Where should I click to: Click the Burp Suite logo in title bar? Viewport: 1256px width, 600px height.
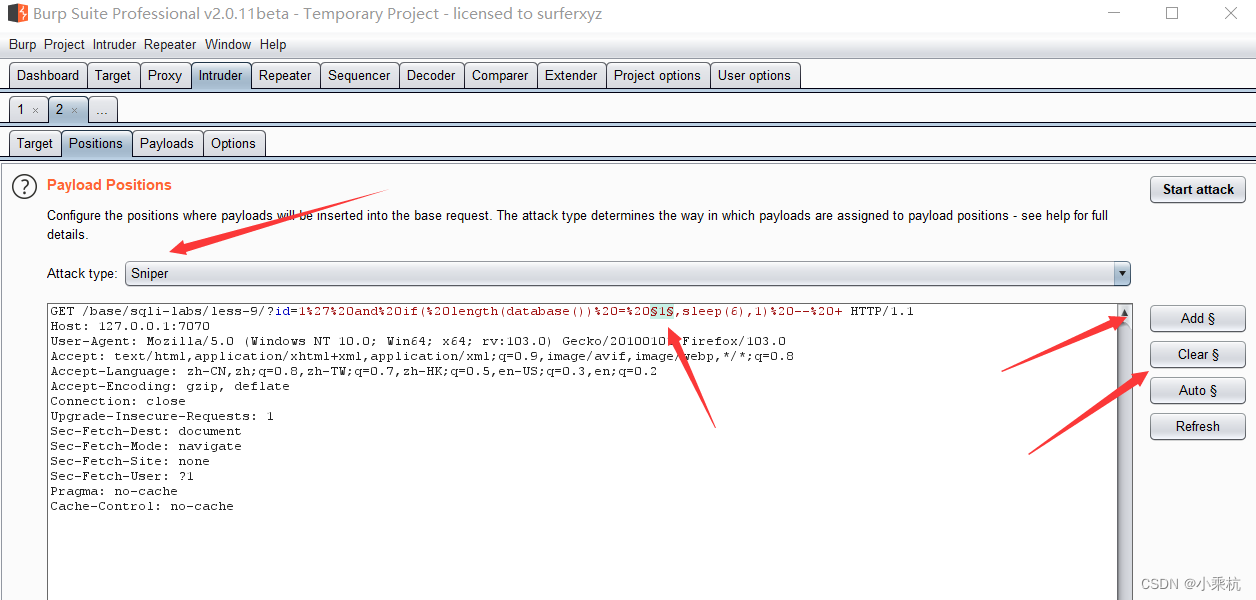pos(17,14)
